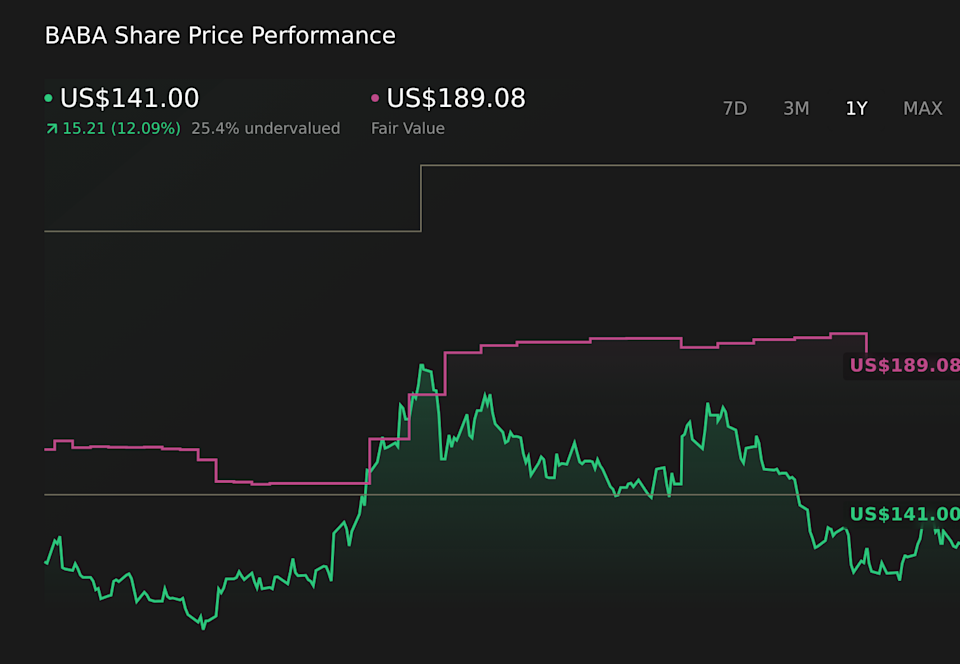Show the MAX time range
The image size is (960, 664).
coord(923,108)
